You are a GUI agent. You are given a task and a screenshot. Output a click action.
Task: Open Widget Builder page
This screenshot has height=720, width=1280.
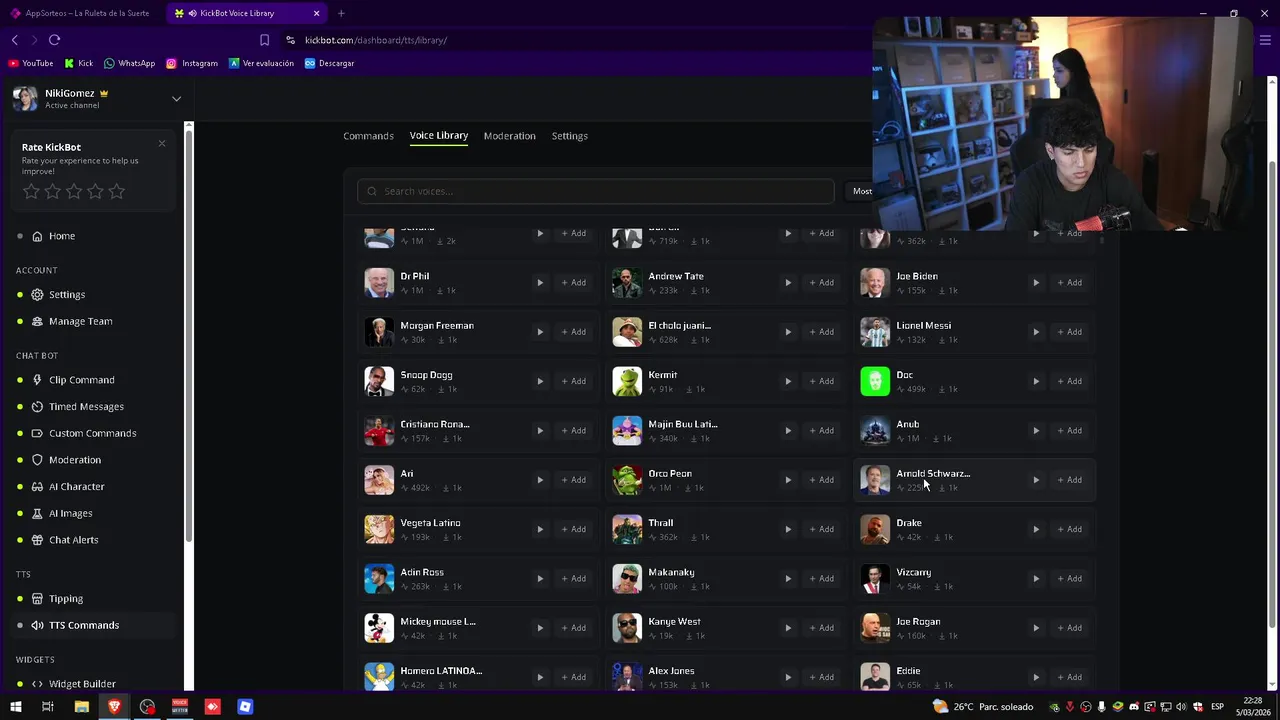[x=82, y=684]
